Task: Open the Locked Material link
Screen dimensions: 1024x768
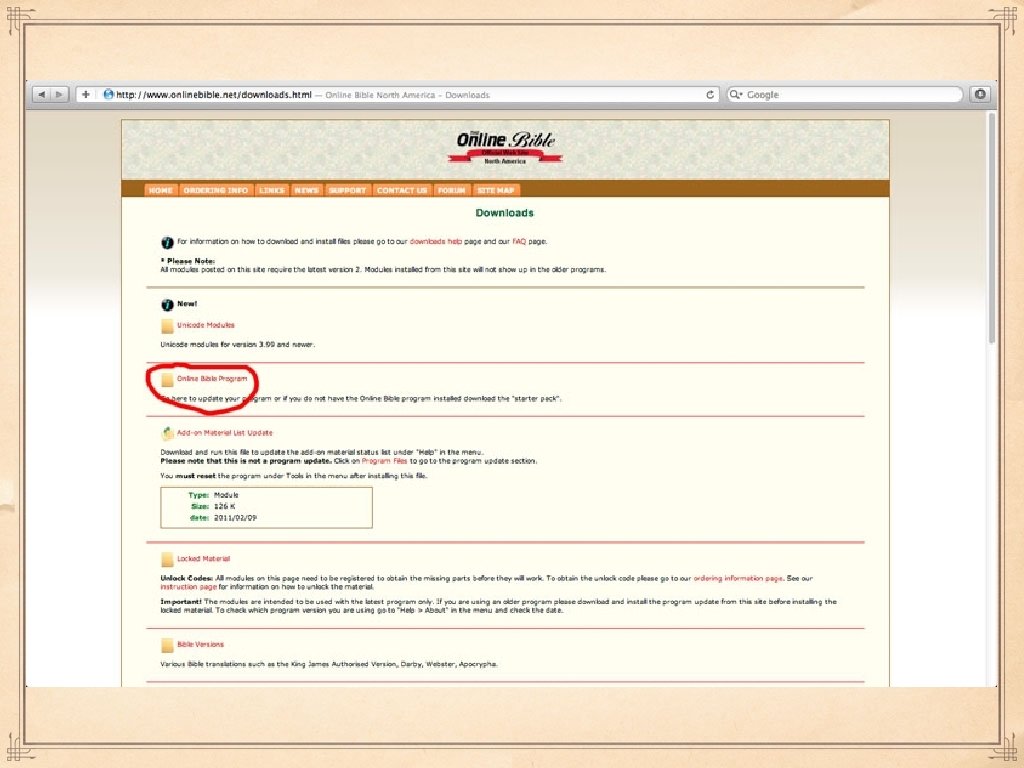Action: 204,559
